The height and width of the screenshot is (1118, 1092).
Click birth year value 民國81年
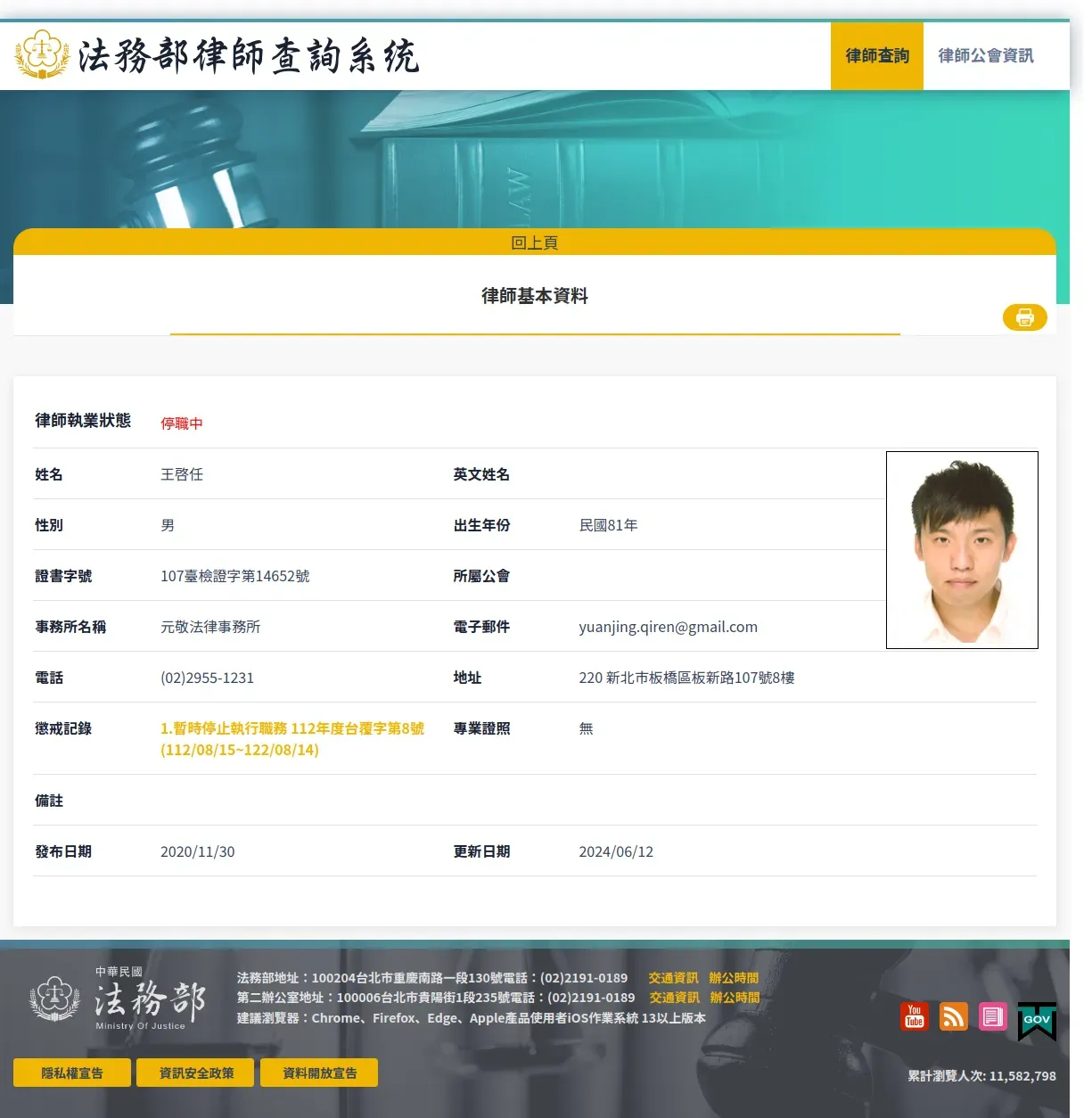pyautogui.click(x=608, y=525)
